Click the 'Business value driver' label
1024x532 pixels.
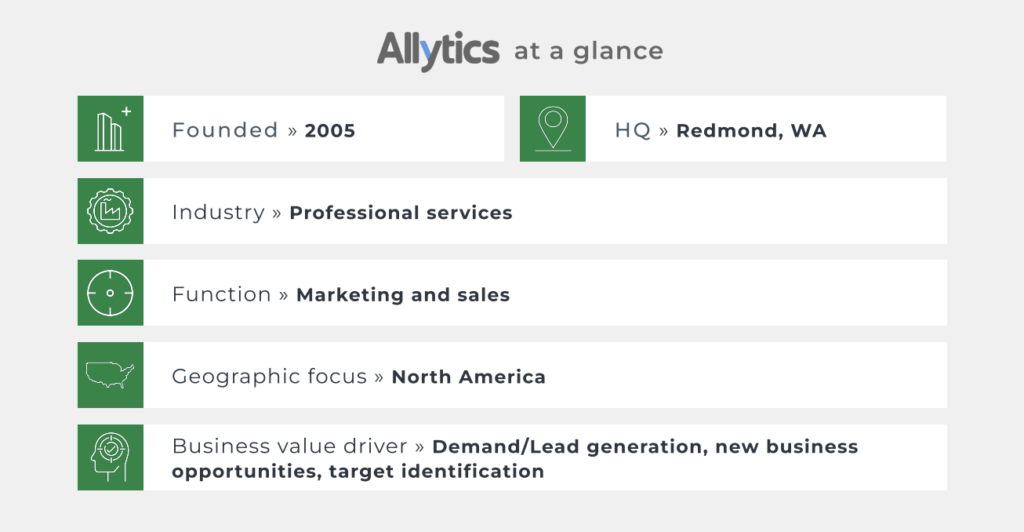pyautogui.click(x=289, y=446)
